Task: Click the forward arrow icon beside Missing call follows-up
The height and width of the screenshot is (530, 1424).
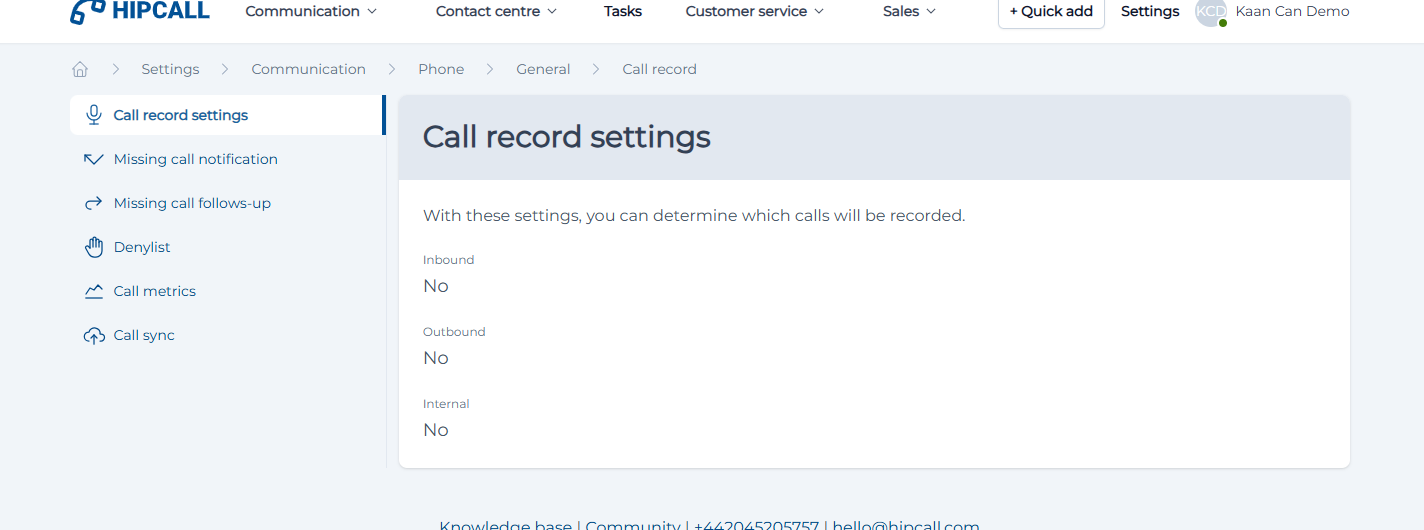Action: (94, 203)
